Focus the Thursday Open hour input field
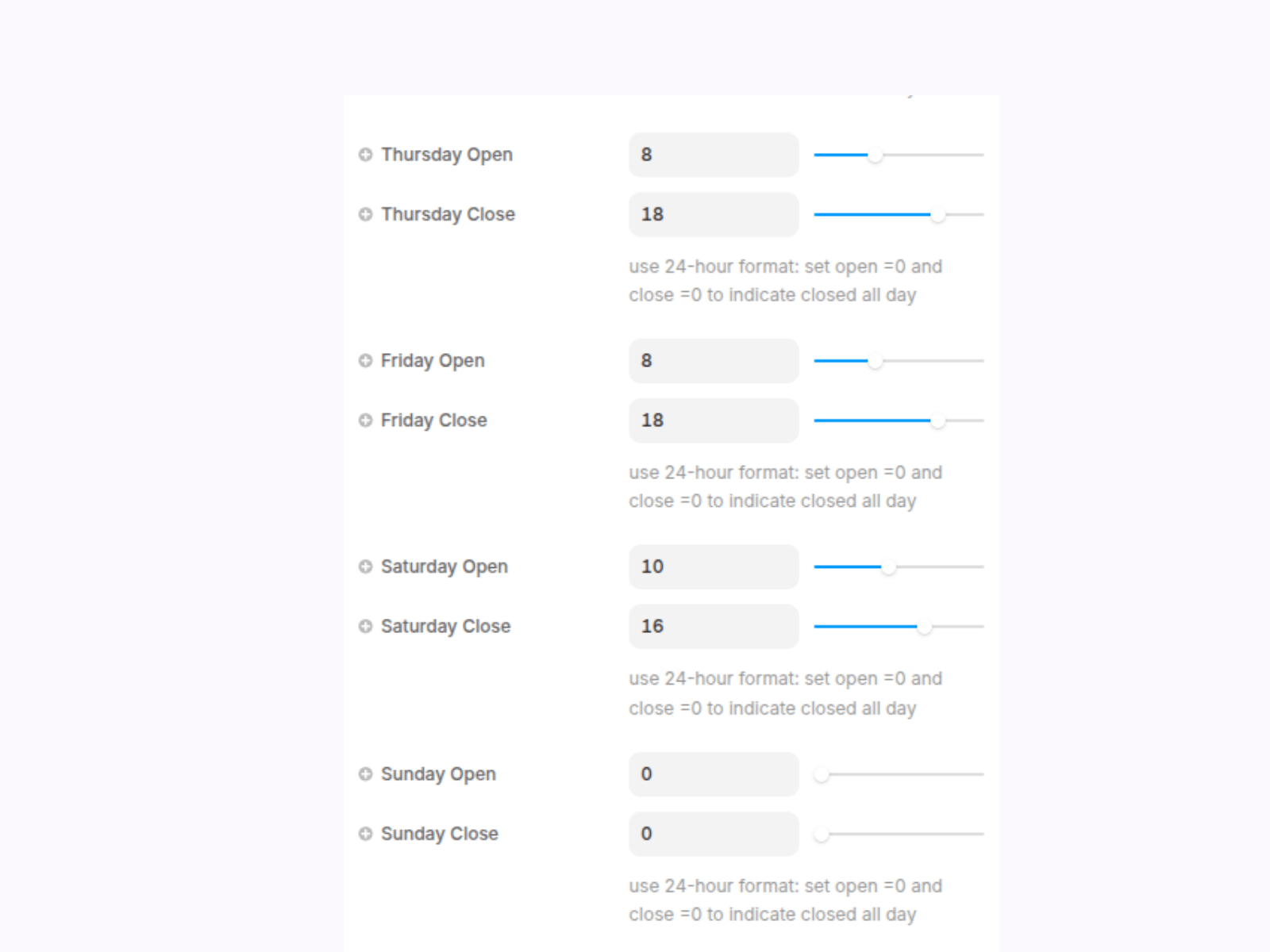 [713, 155]
